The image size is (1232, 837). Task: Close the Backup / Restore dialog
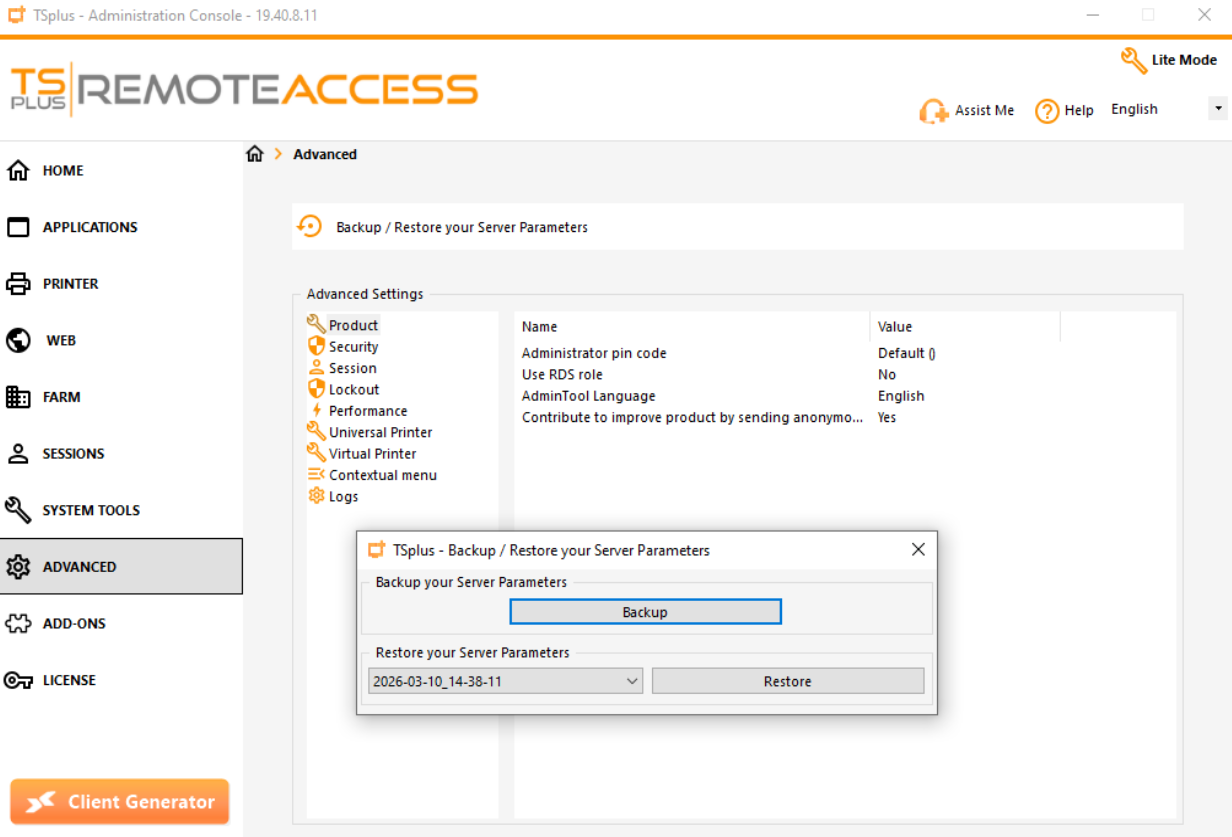pyautogui.click(x=918, y=549)
